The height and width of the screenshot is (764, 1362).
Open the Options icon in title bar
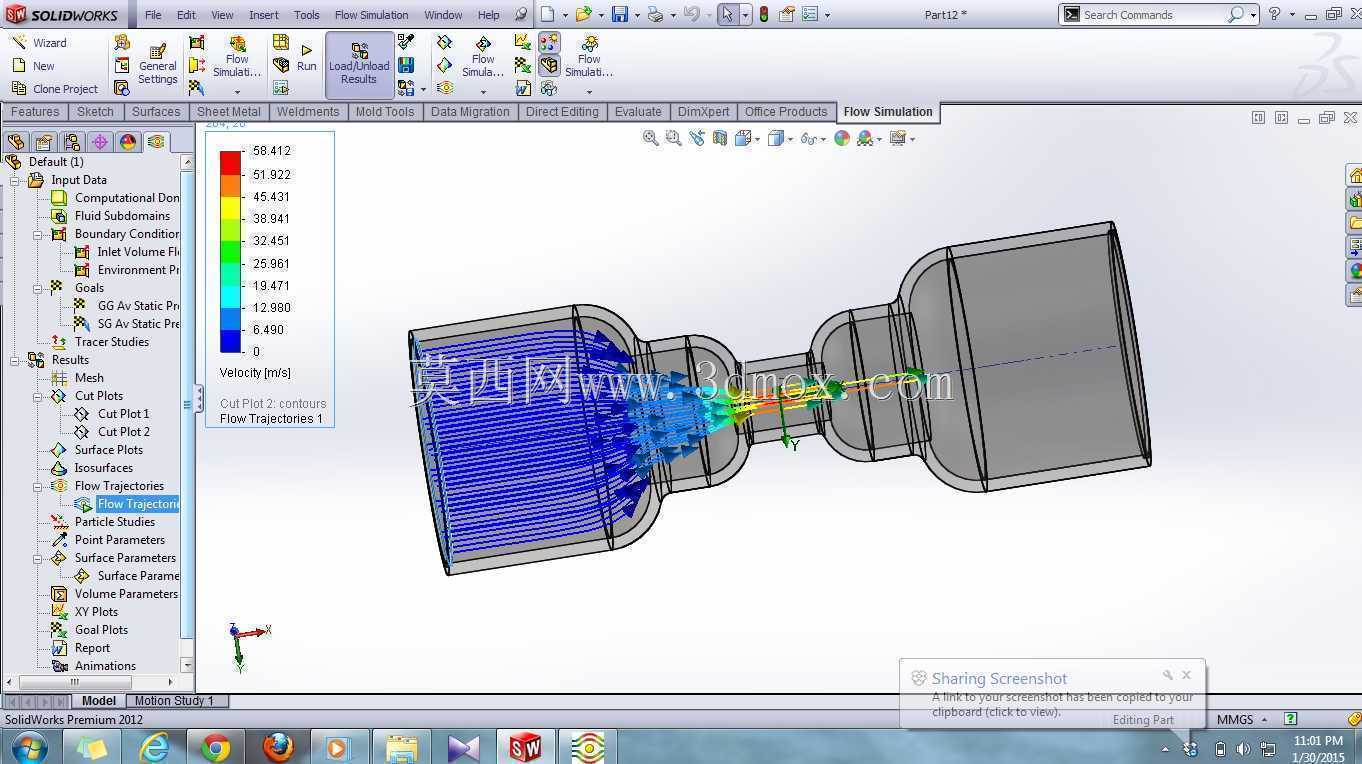(809, 15)
